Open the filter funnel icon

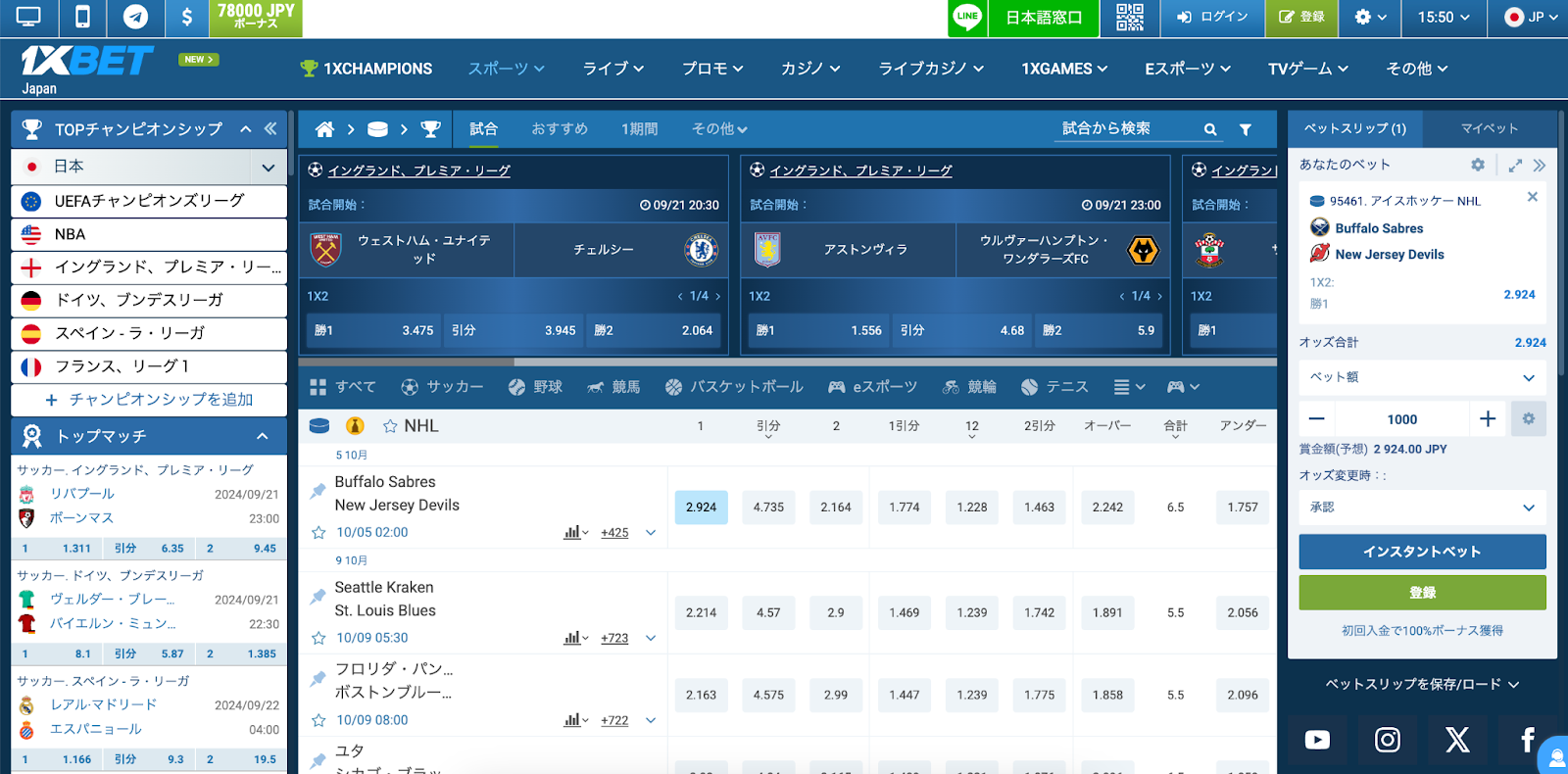tap(1246, 129)
